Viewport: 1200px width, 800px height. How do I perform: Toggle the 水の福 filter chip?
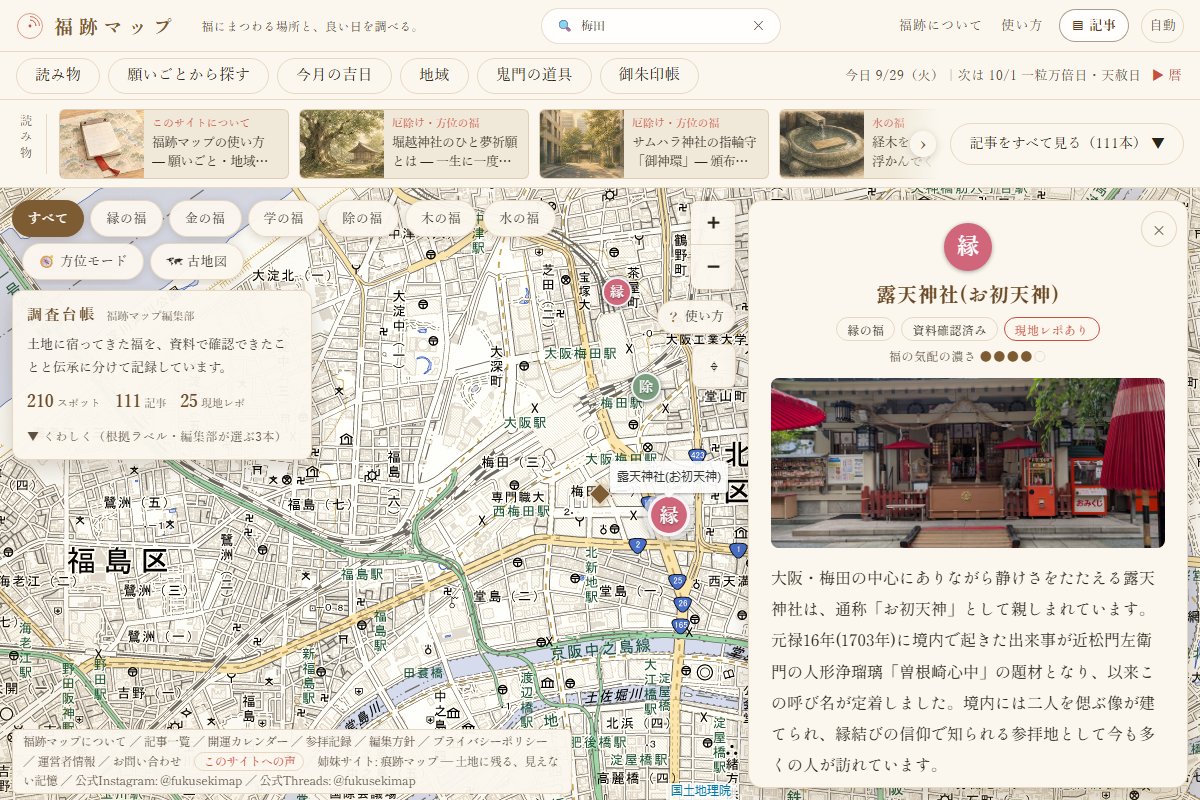[519, 218]
